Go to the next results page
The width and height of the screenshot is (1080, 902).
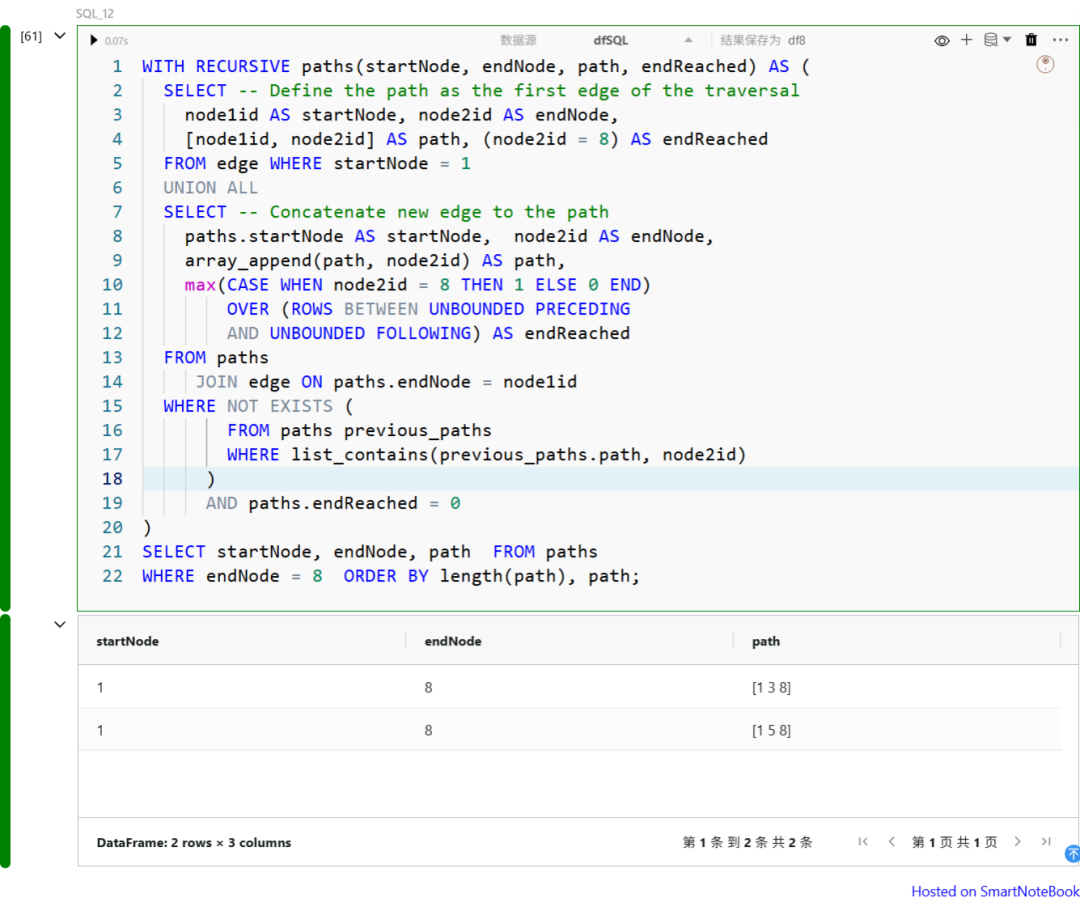pyautogui.click(x=1018, y=842)
